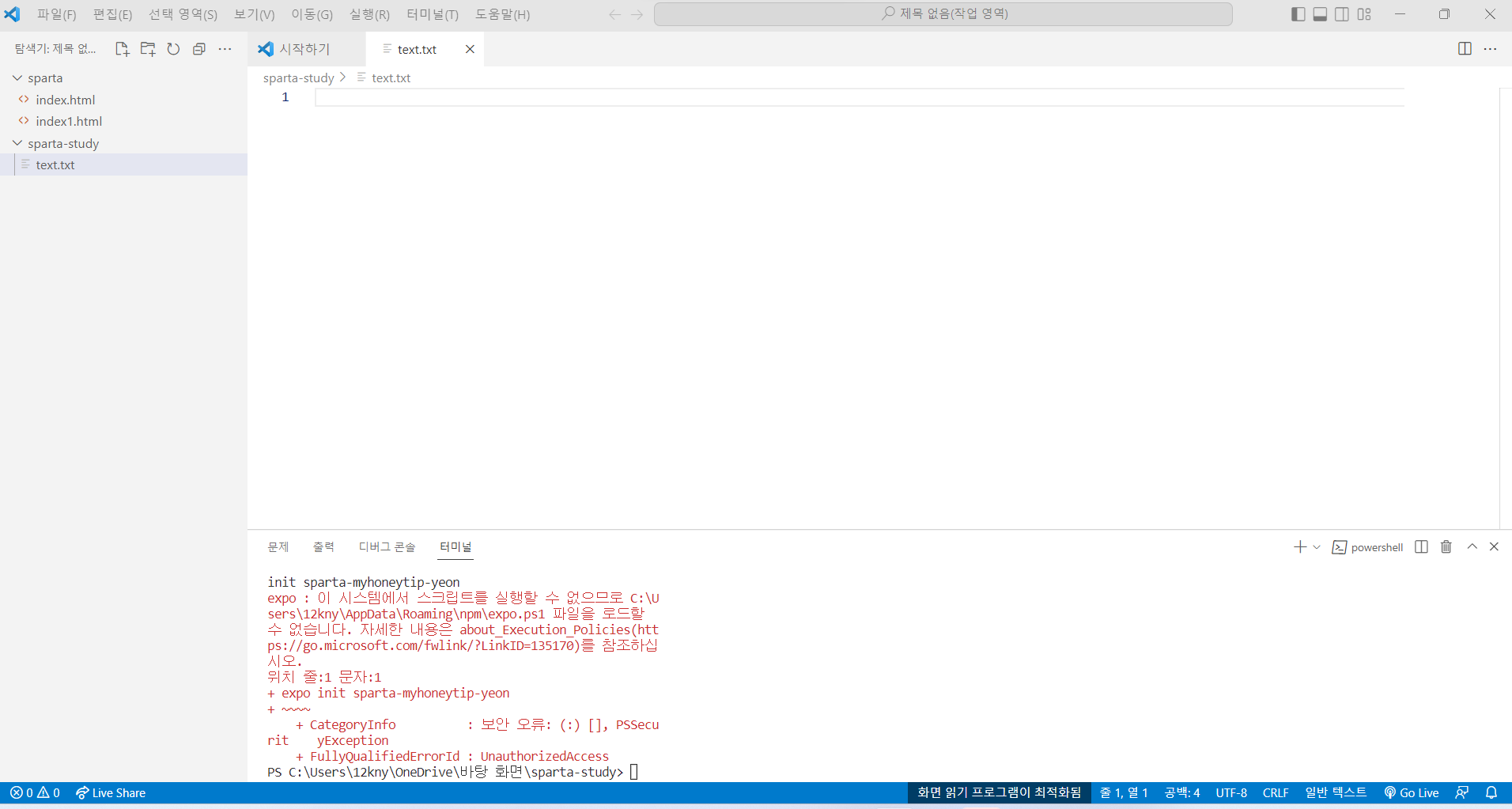Click 화면 읽기 프로그램이 최적화됨 status item
The image size is (1512, 809).
(999, 792)
